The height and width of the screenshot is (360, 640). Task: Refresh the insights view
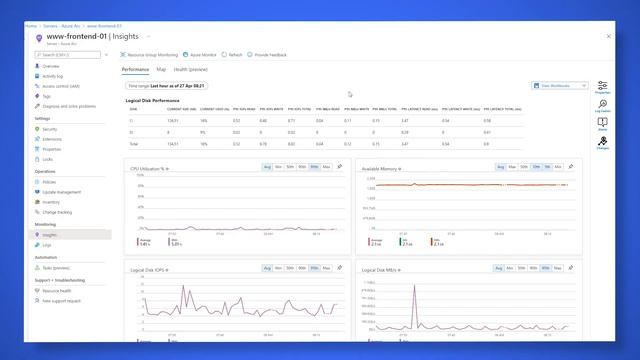pyautogui.click(x=232, y=55)
